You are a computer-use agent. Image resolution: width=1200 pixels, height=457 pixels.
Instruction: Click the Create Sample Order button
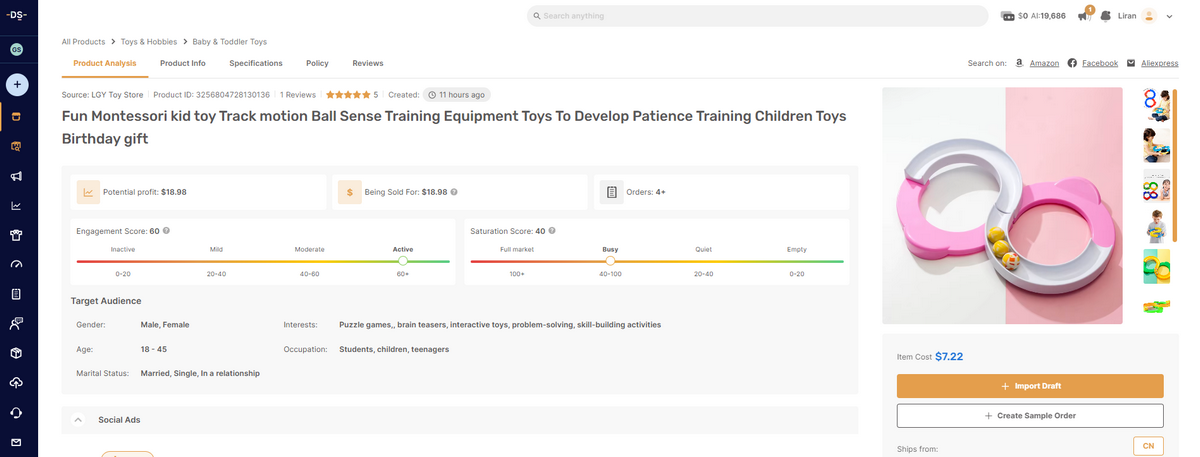pyautogui.click(x=1029, y=415)
